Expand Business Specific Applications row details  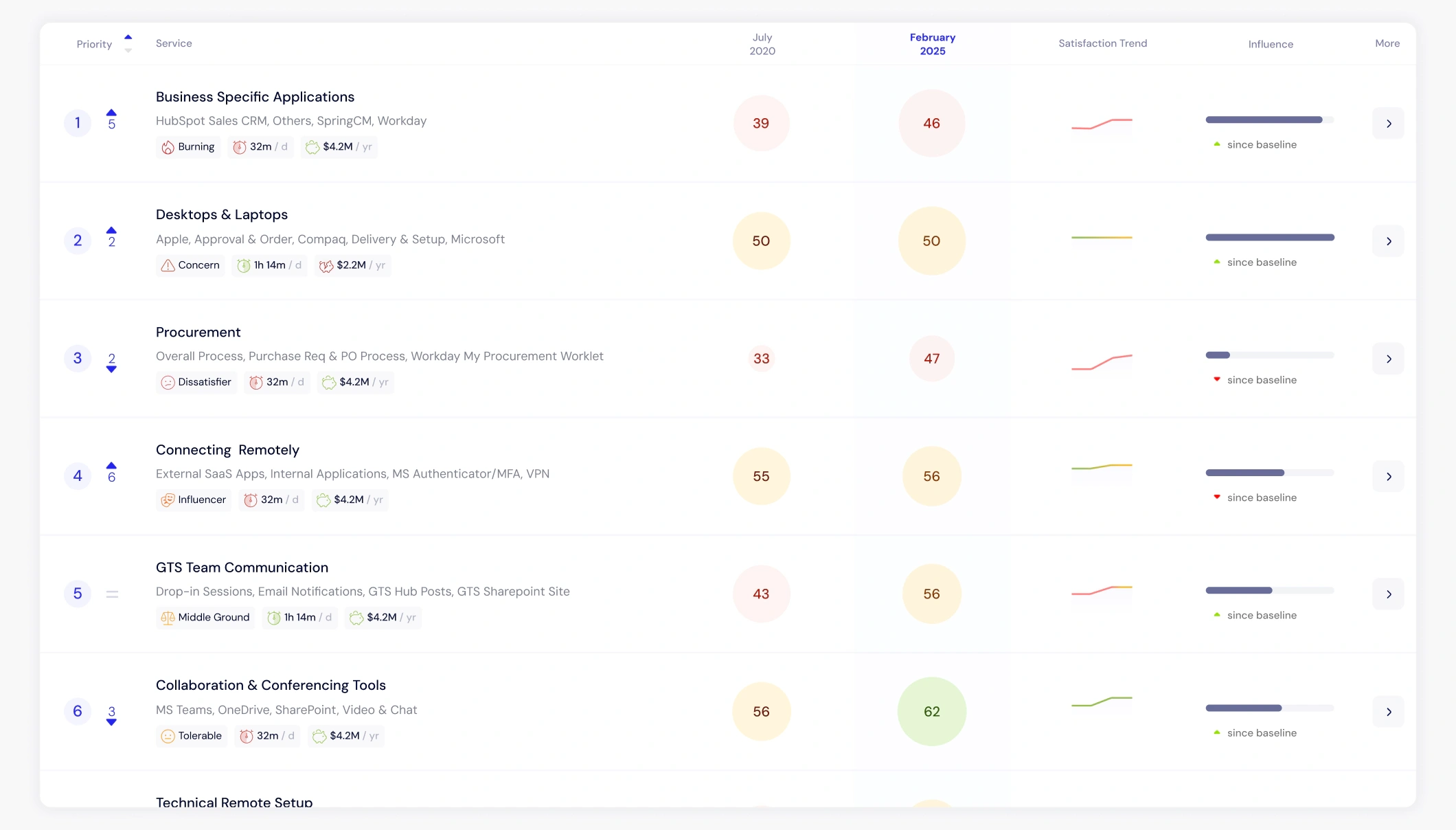1388,124
